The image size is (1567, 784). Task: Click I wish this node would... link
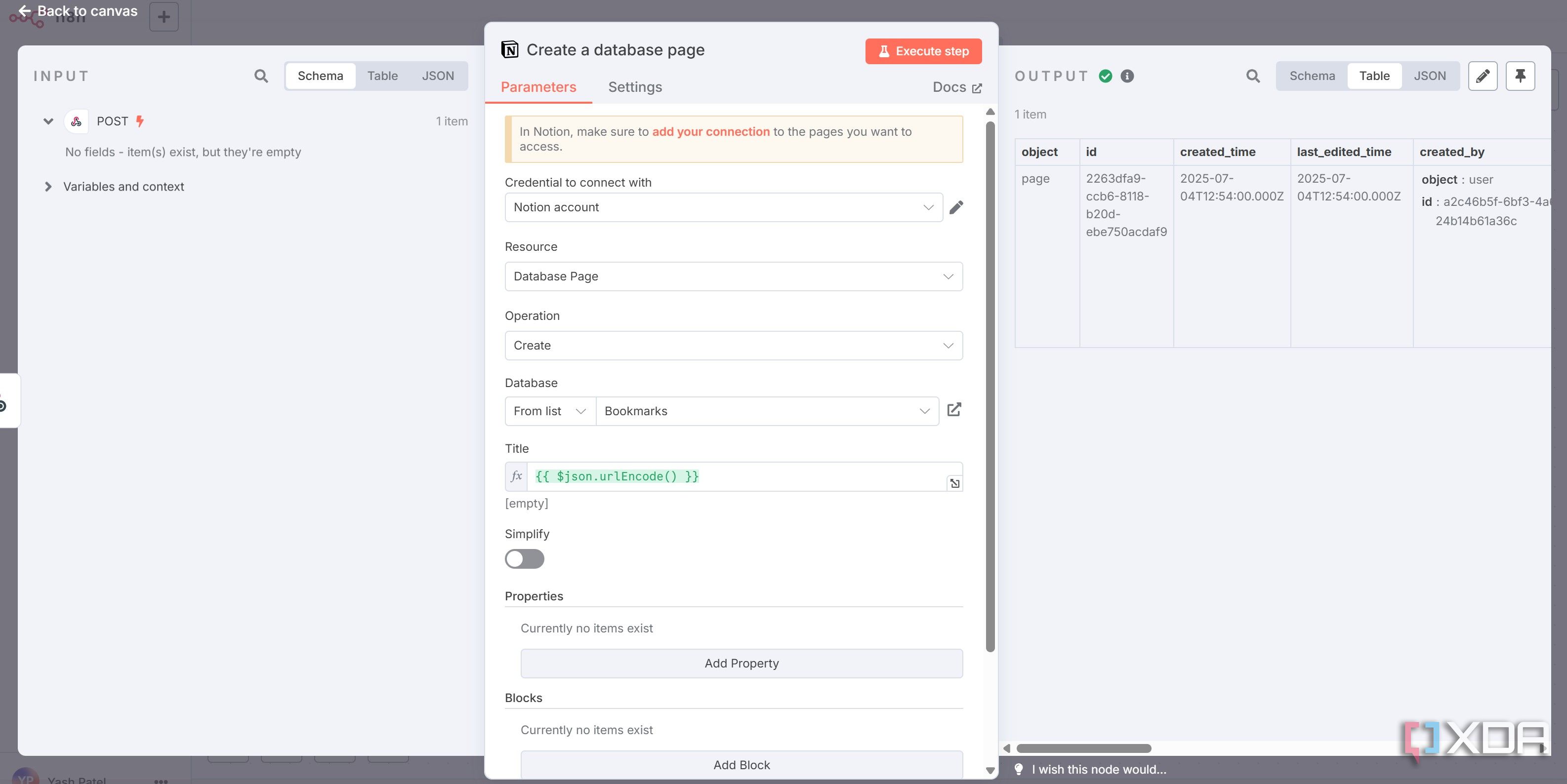(x=1099, y=769)
